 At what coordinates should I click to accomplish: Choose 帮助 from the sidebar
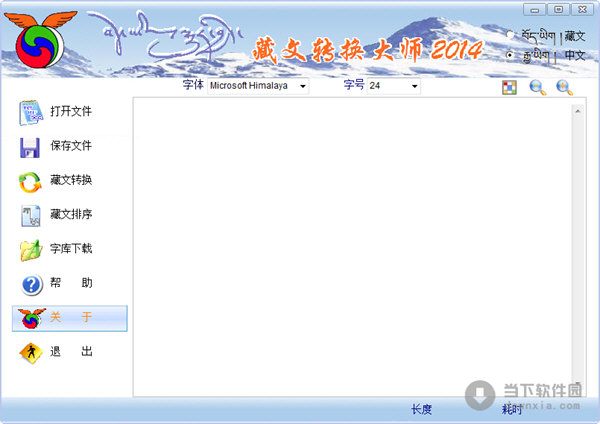[x=71, y=283]
